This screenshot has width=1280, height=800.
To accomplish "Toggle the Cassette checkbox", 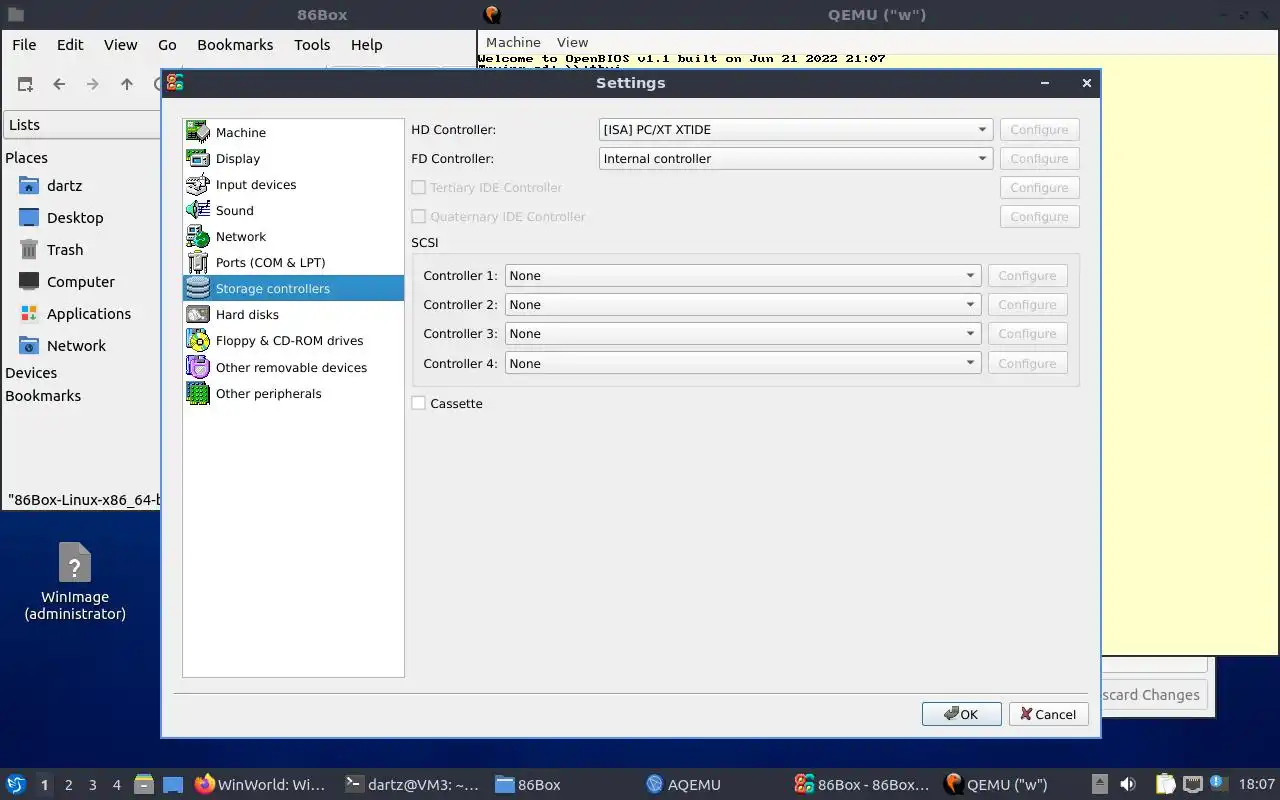I will 419,403.
